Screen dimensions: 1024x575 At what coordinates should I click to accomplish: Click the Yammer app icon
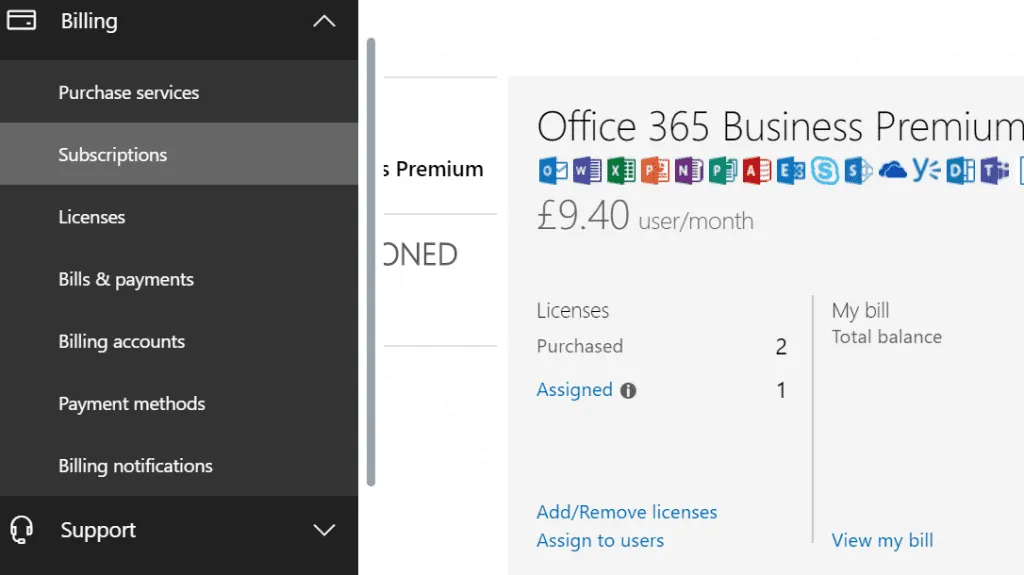(x=927, y=170)
